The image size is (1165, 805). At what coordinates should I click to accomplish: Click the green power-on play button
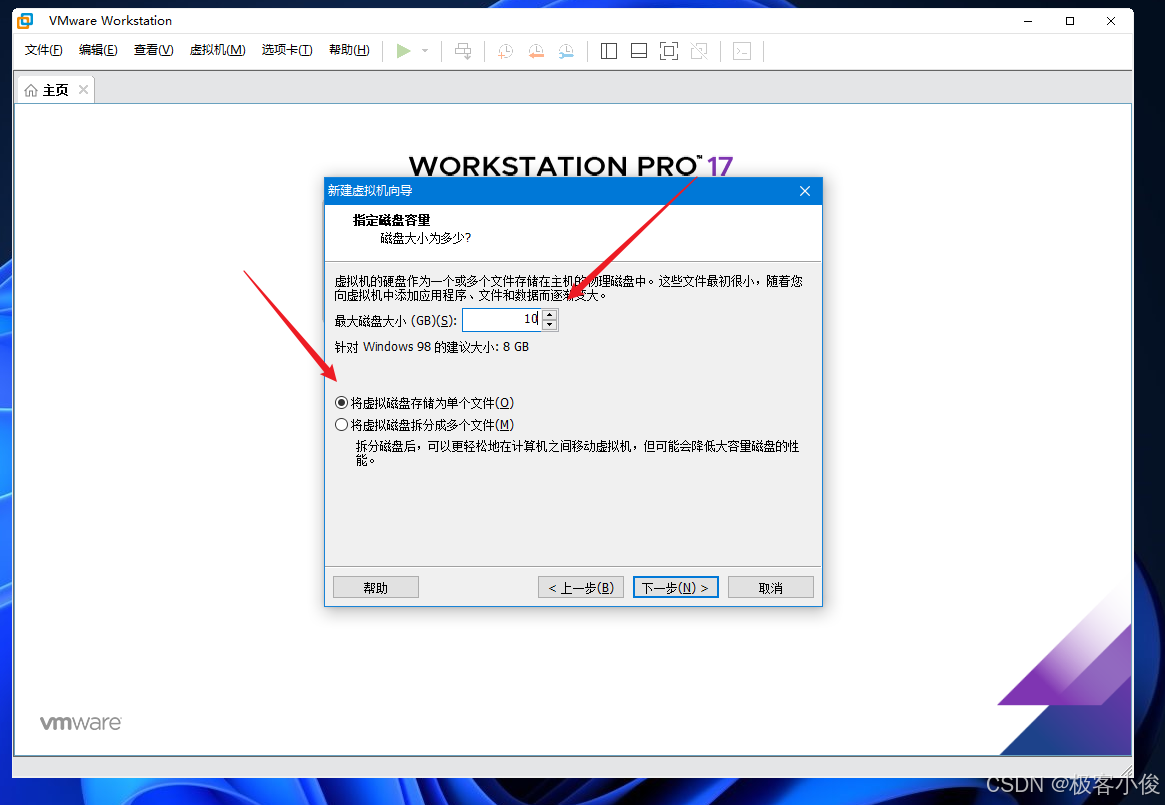[403, 51]
